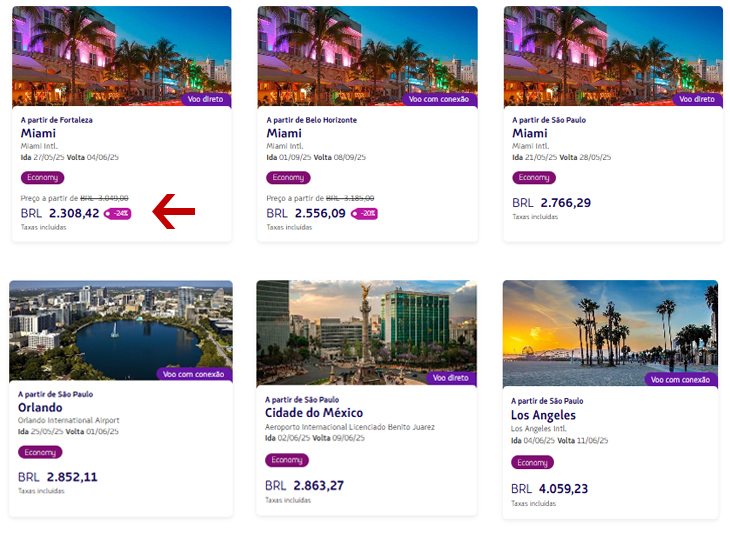Click 'Voo com conexão' label on Orlando card

click(x=194, y=374)
